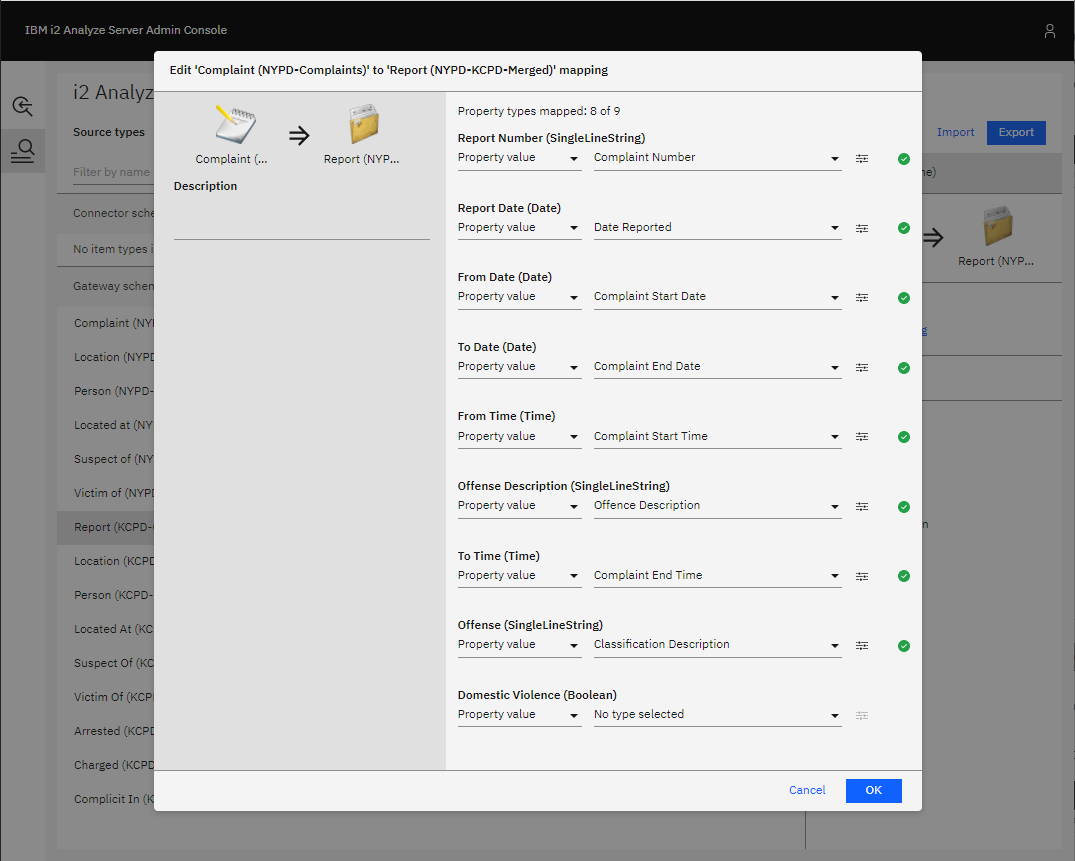Open settings icon for Report Number mapping

coord(862,158)
